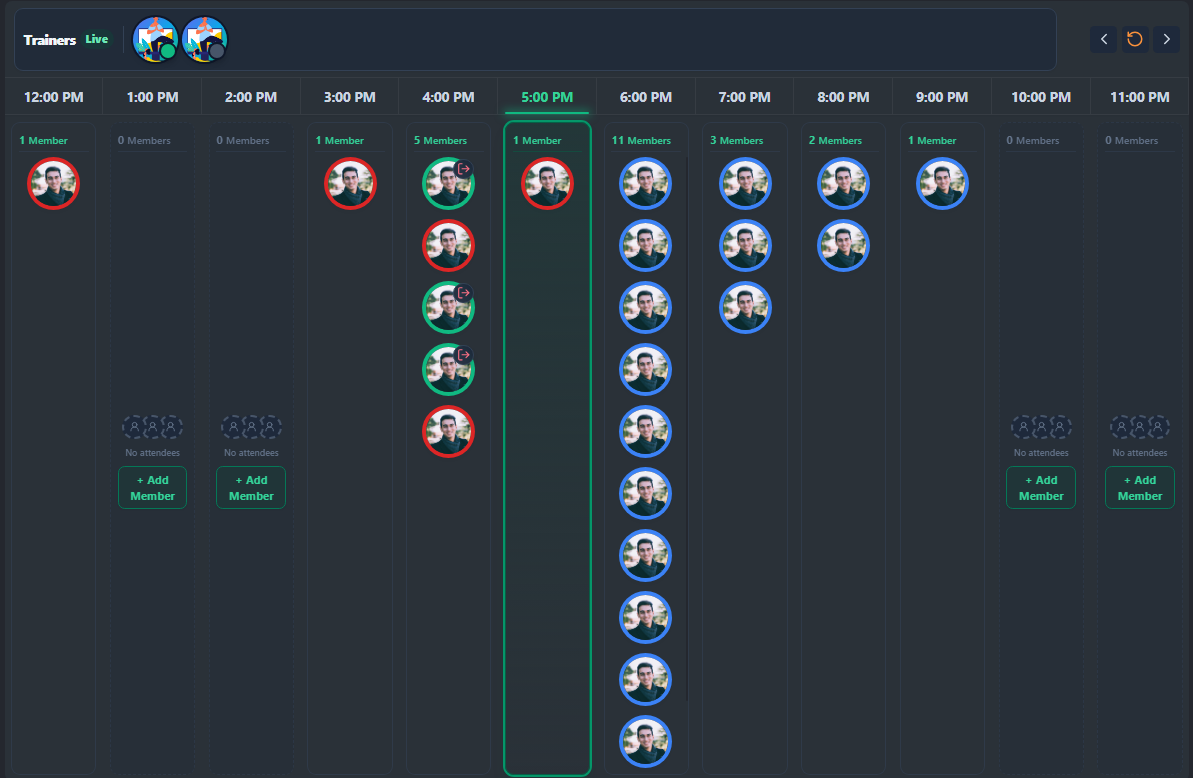Click the 6:00 PM column scrollbar
Viewport: 1193px width, 778px height.
point(687,429)
